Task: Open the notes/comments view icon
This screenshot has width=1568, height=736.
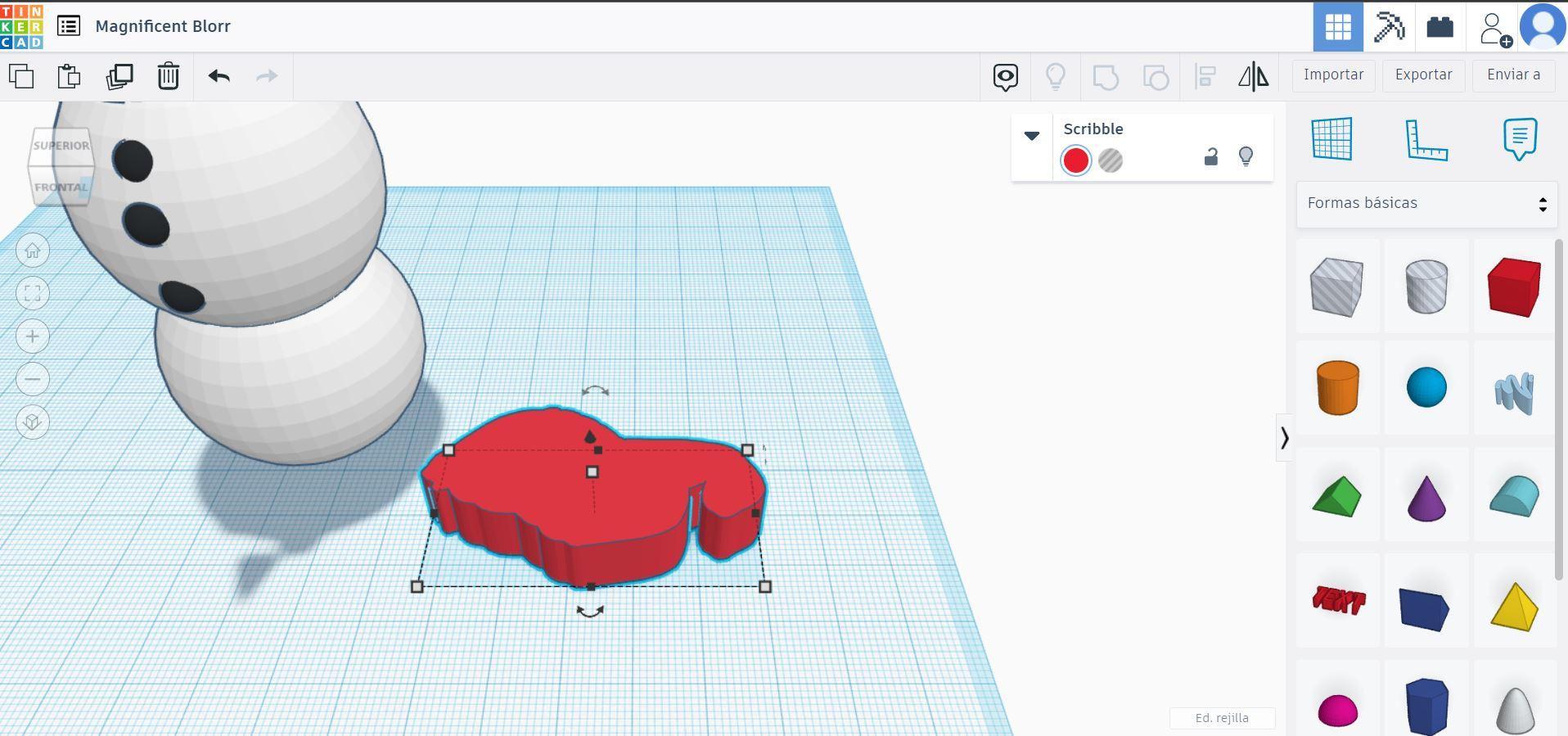Action: [1006, 77]
